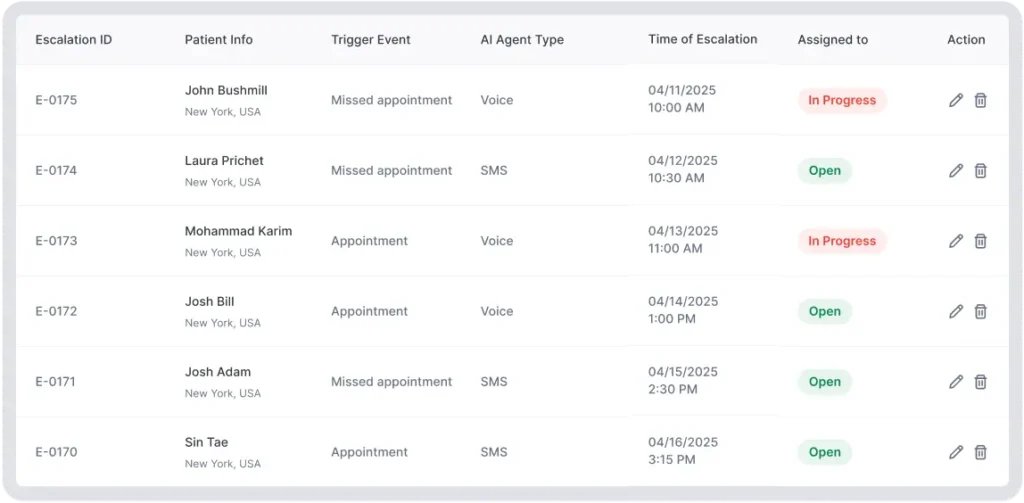The image size is (1024, 503).
Task: Delete escalation E-0170 for Sin Tae
Action: coord(980,452)
